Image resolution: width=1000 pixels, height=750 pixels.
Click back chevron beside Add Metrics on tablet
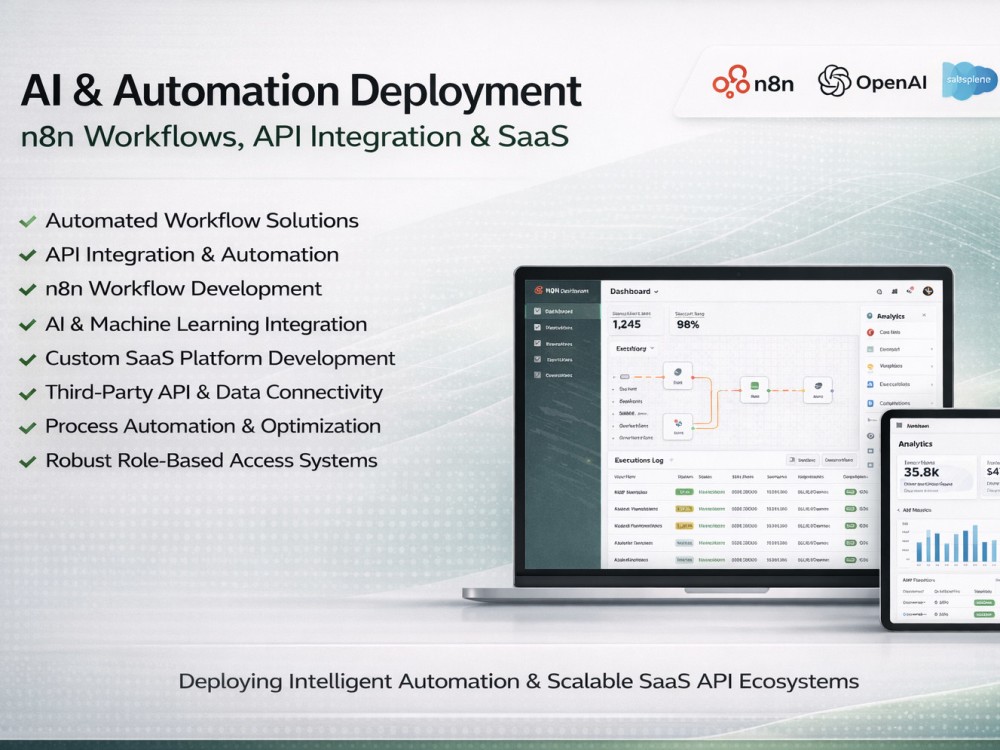click(x=899, y=510)
